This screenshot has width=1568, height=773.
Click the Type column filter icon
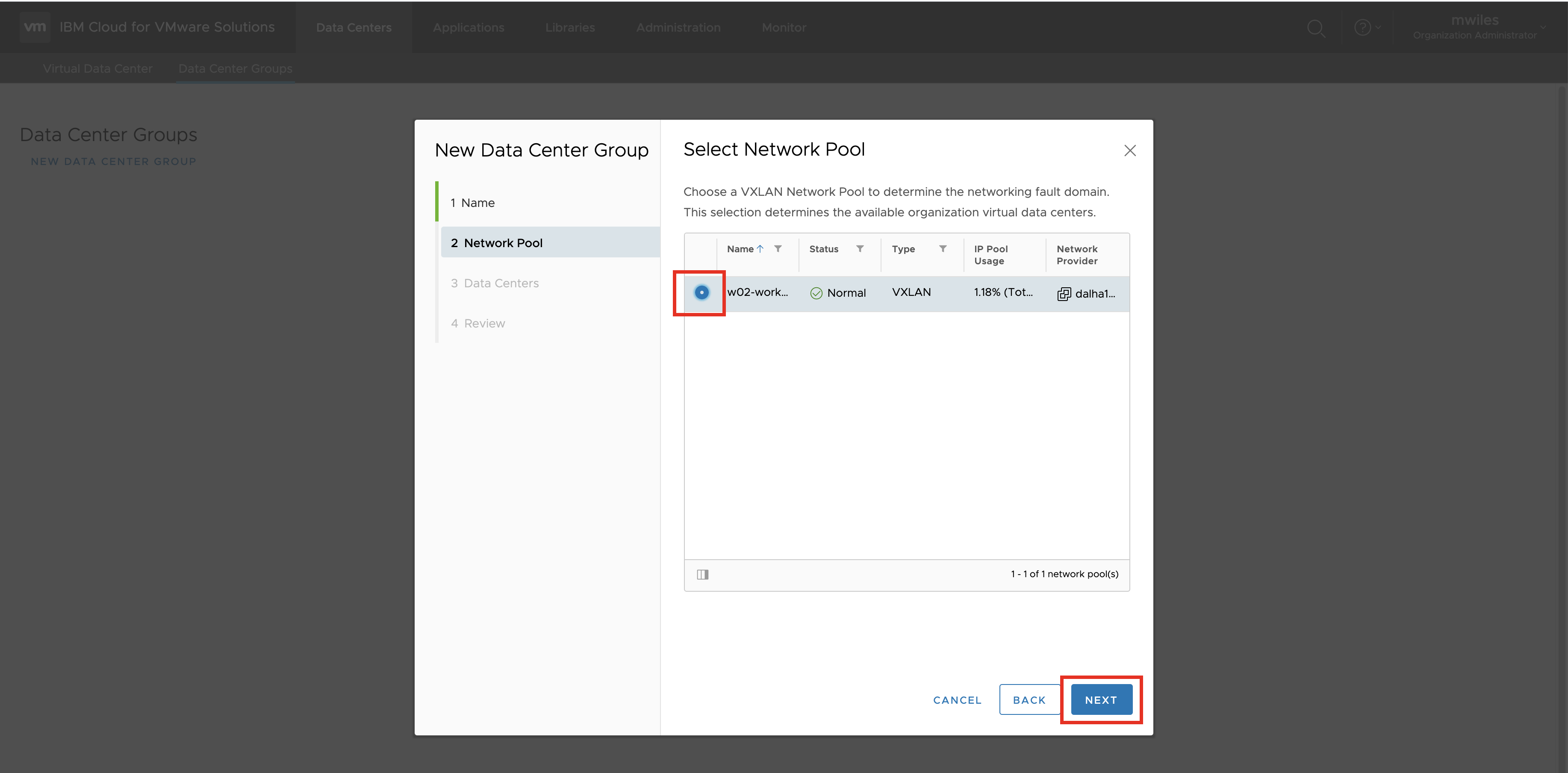tap(943, 248)
